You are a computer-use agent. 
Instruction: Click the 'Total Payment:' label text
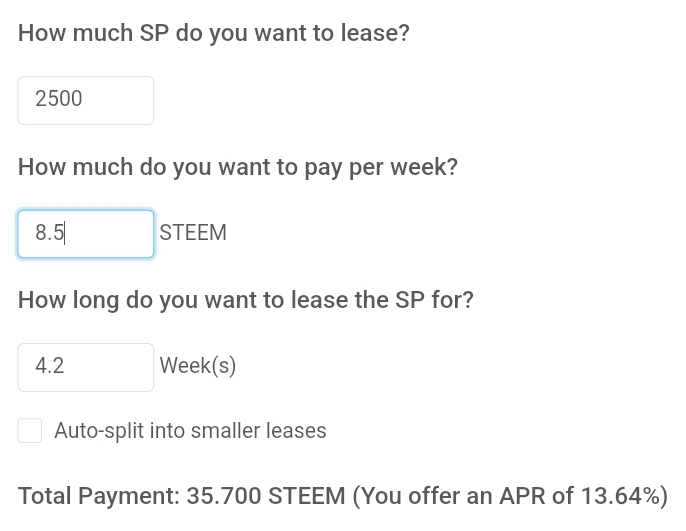coord(99,496)
